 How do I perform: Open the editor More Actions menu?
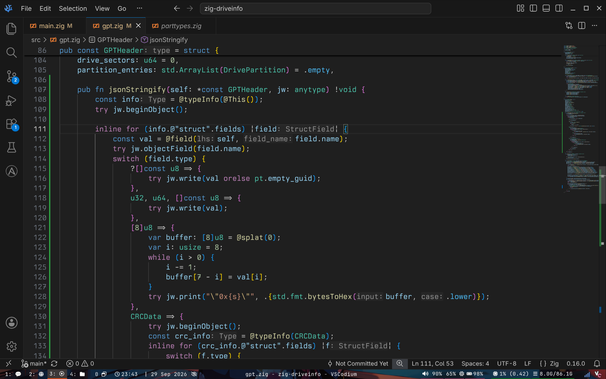(594, 25)
